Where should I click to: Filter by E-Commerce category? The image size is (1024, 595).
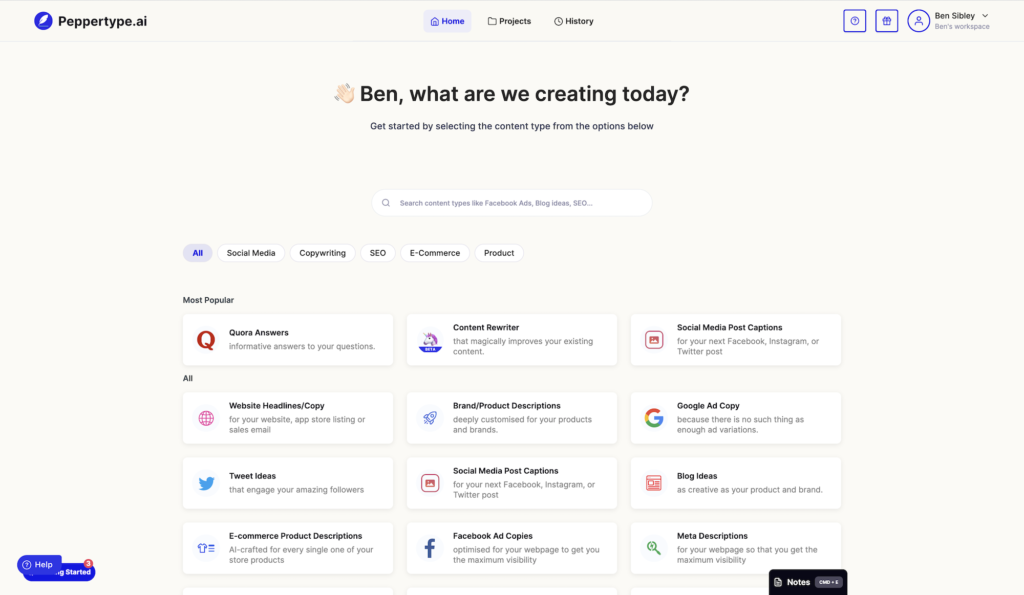(x=435, y=253)
